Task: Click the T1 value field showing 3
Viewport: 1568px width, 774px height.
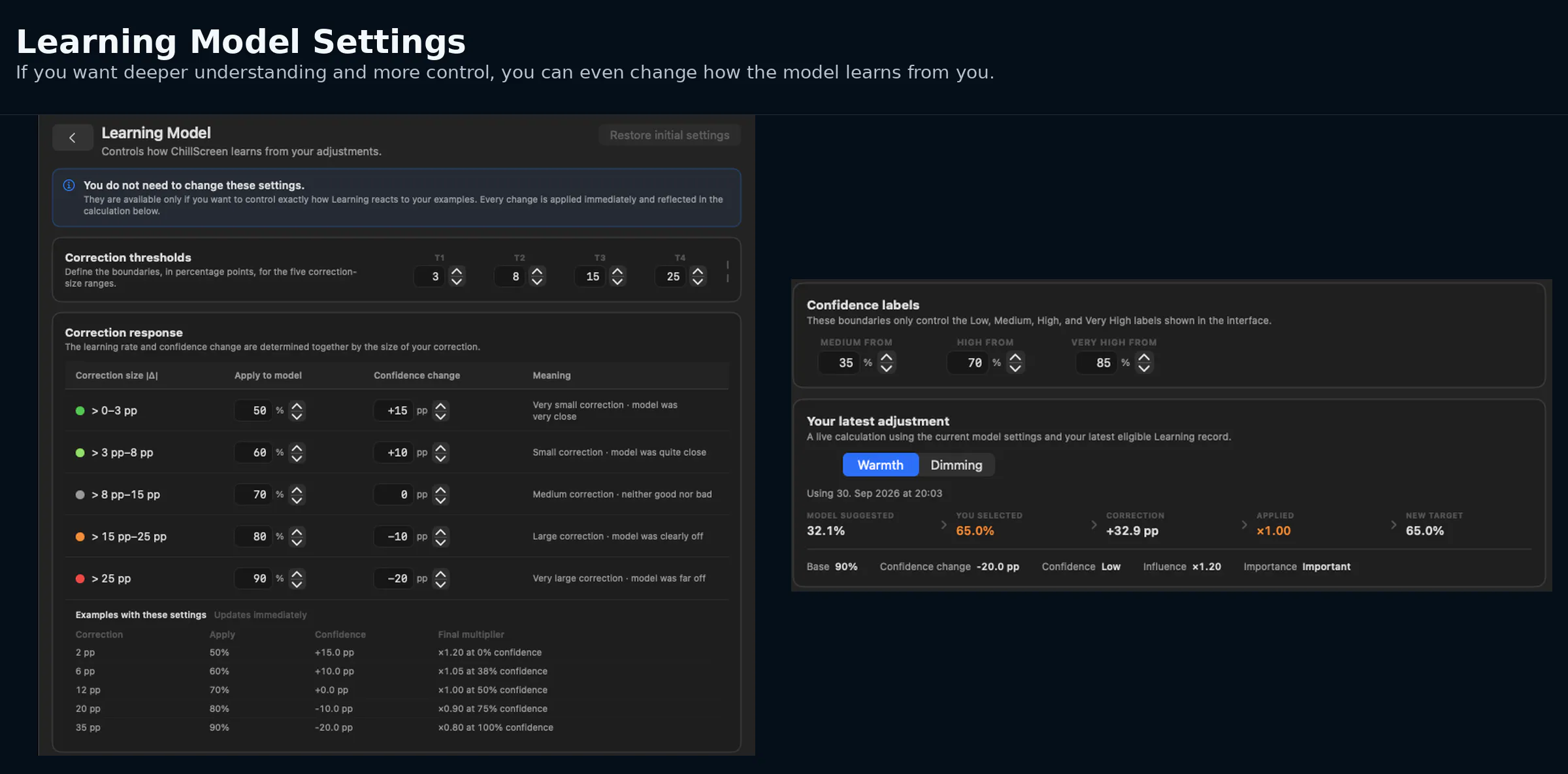Action: pos(431,277)
